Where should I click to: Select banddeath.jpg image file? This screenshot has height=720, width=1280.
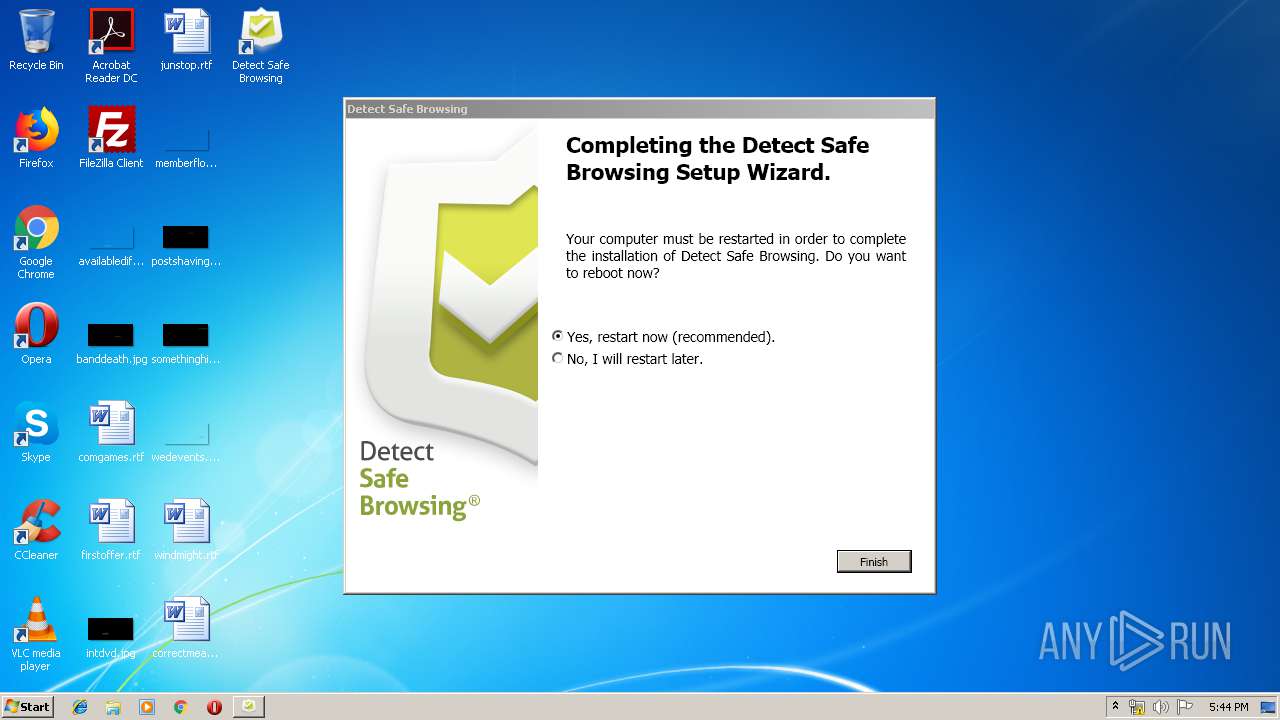tap(111, 343)
